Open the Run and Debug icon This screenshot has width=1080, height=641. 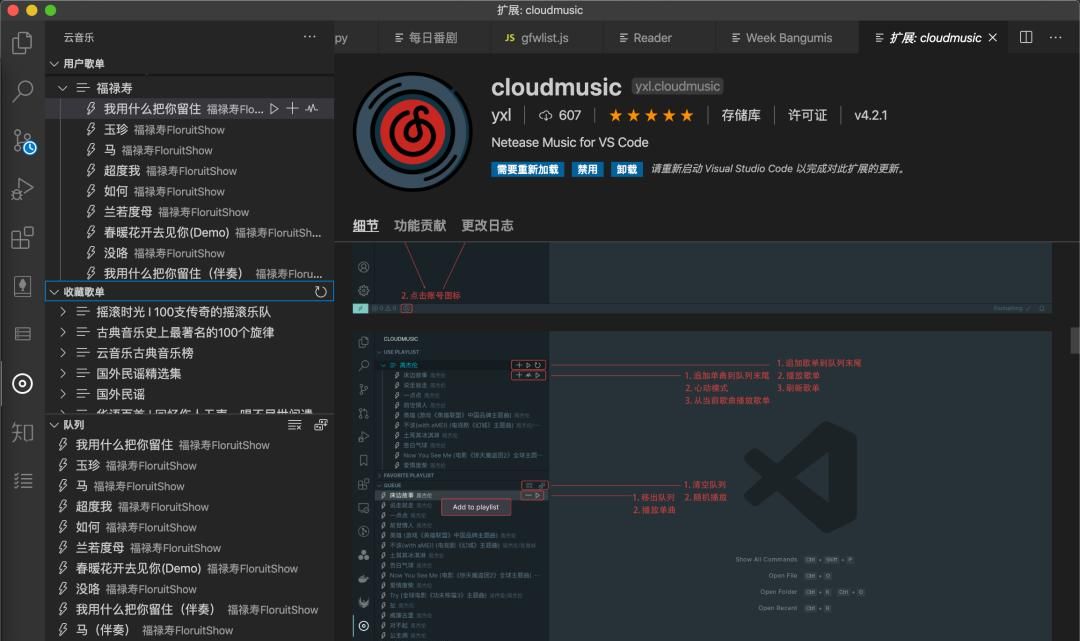tap(23, 188)
